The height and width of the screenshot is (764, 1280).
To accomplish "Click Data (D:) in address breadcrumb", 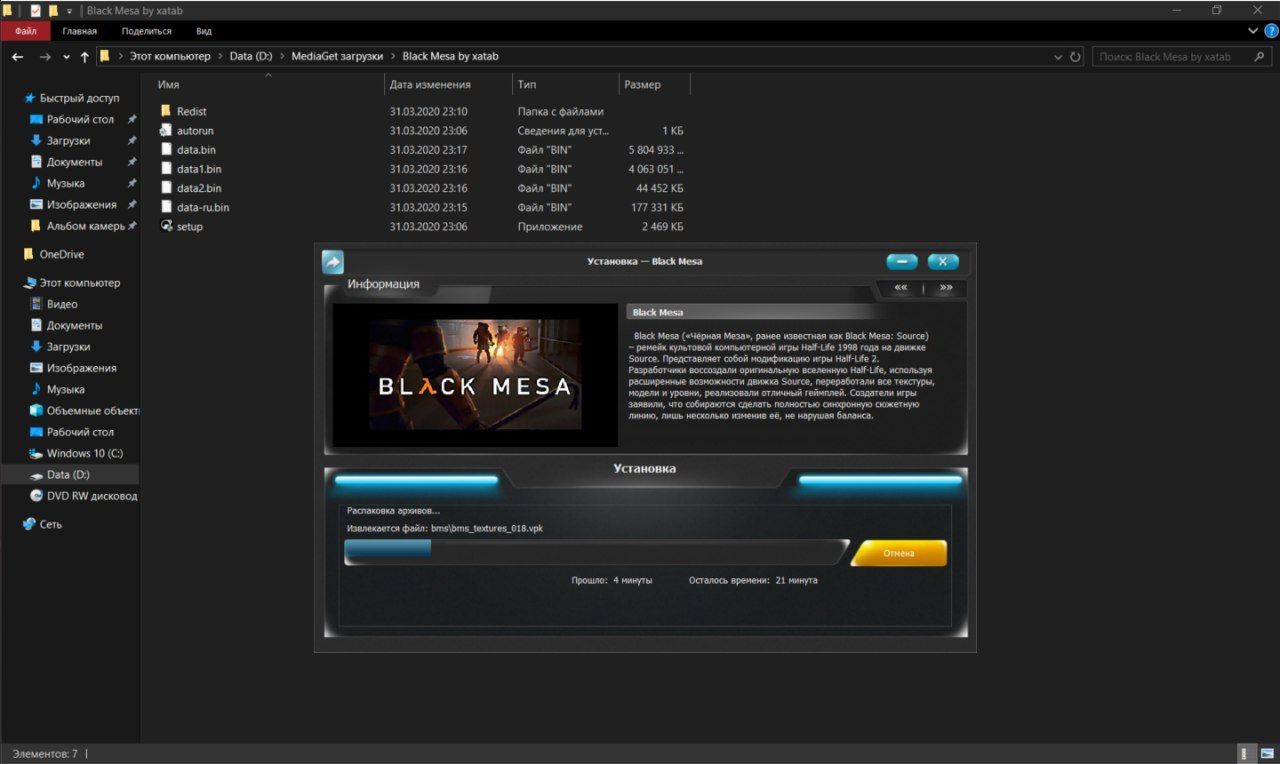I will (251, 57).
